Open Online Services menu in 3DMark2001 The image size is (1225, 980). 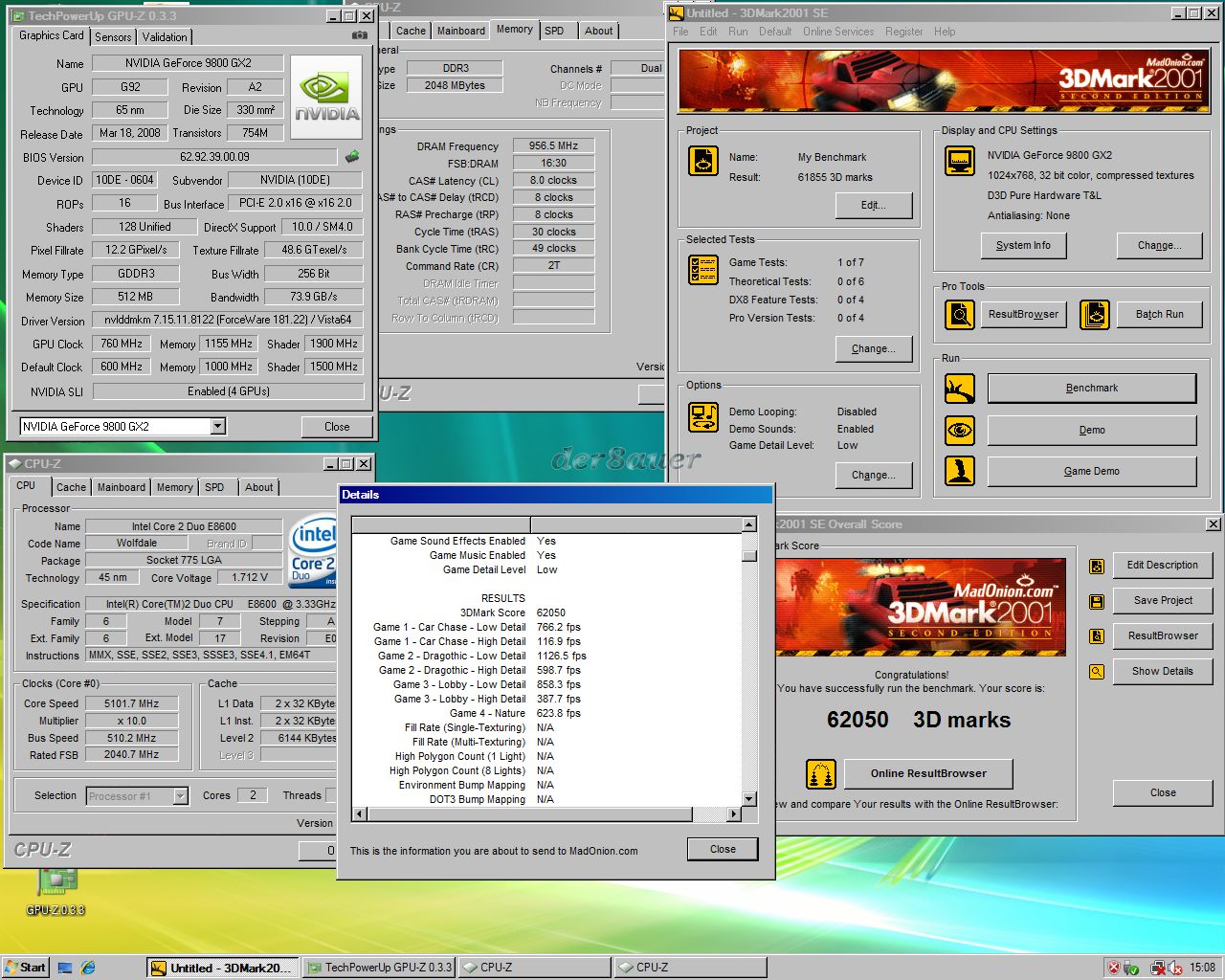coord(838,32)
